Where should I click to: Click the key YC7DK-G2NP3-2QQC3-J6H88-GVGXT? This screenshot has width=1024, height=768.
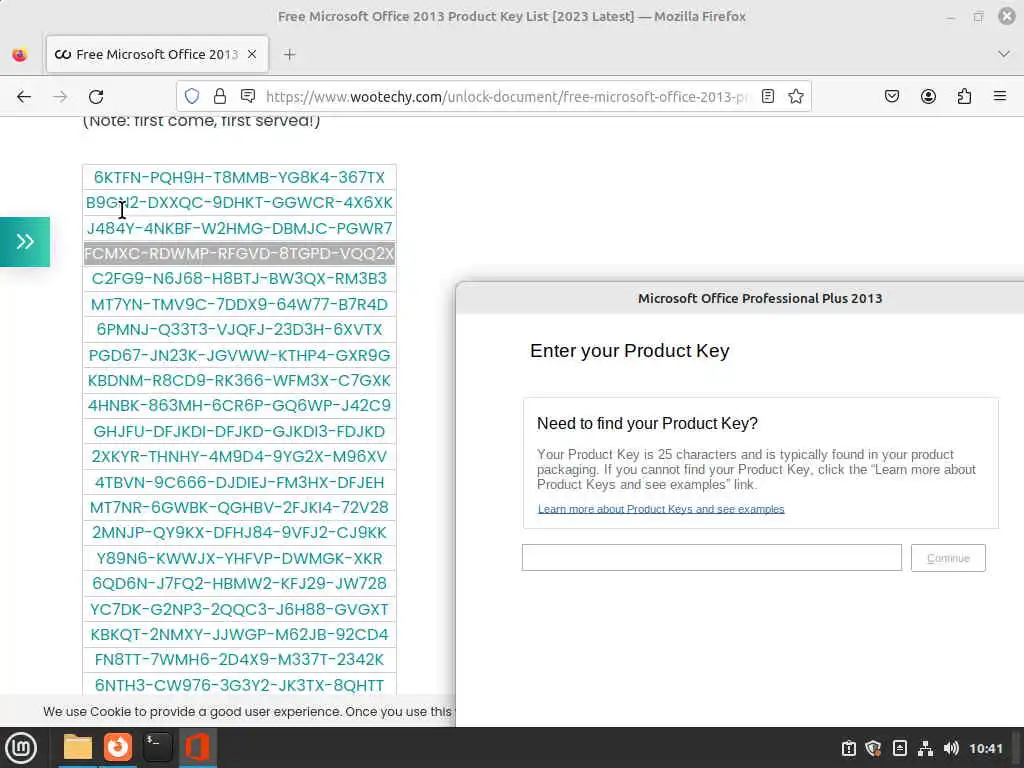(x=239, y=609)
